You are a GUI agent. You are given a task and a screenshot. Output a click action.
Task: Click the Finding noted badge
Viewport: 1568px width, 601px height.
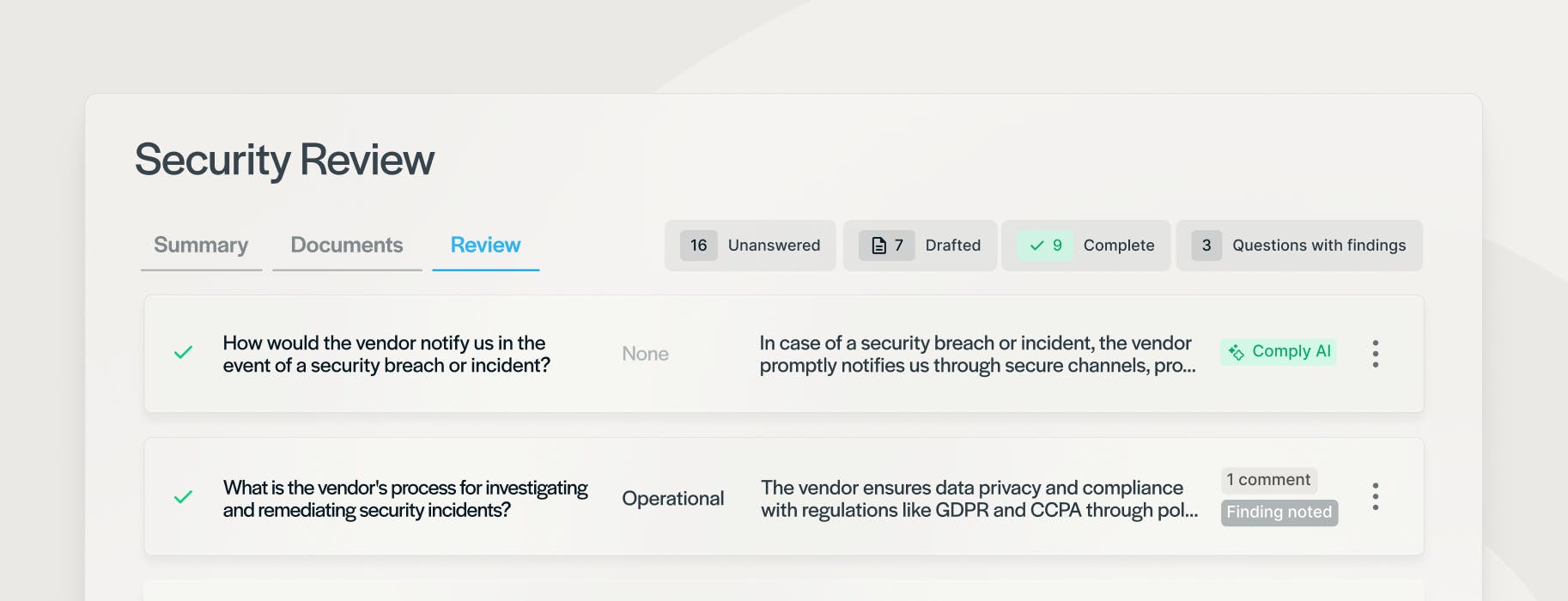tap(1279, 513)
